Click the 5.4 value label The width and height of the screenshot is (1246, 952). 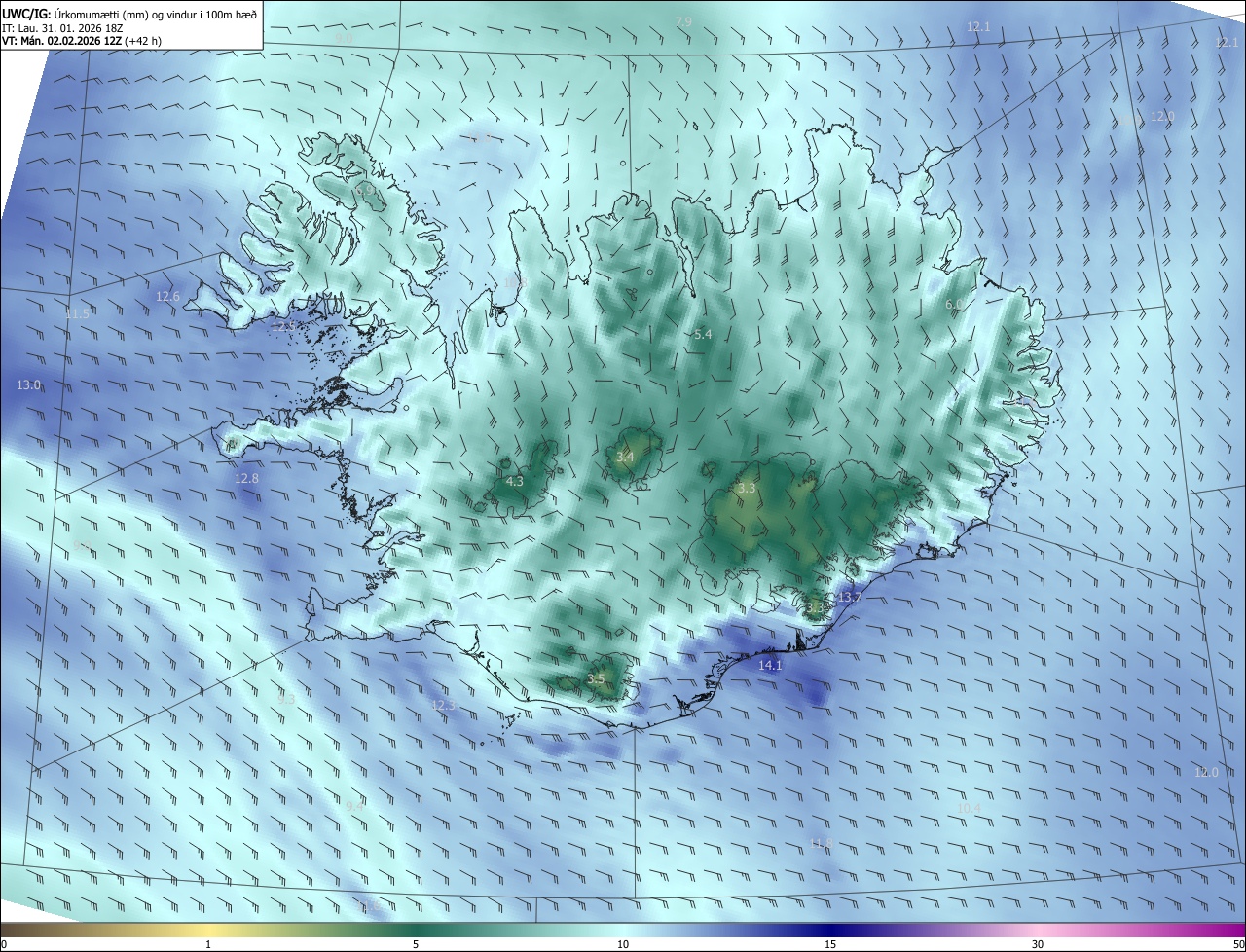pos(703,334)
